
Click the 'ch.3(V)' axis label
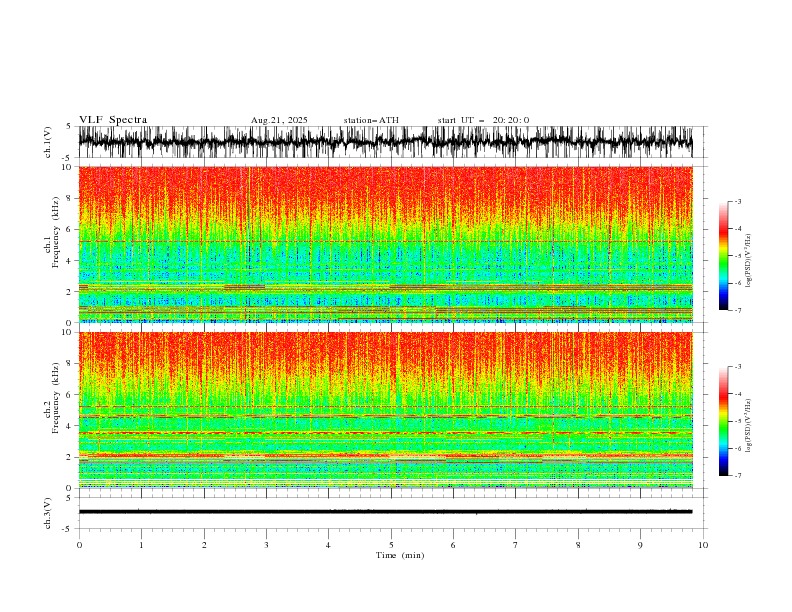click(48, 513)
